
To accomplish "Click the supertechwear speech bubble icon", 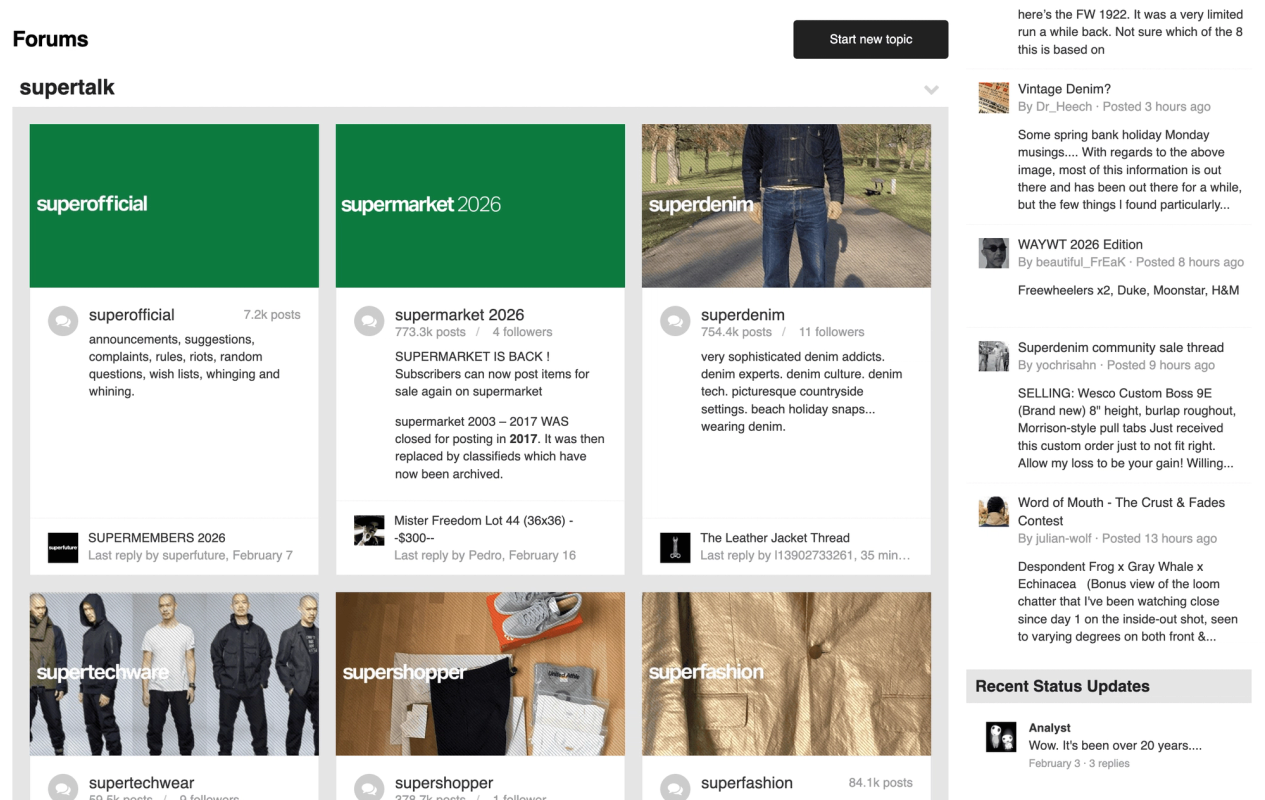I will tap(63, 788).
